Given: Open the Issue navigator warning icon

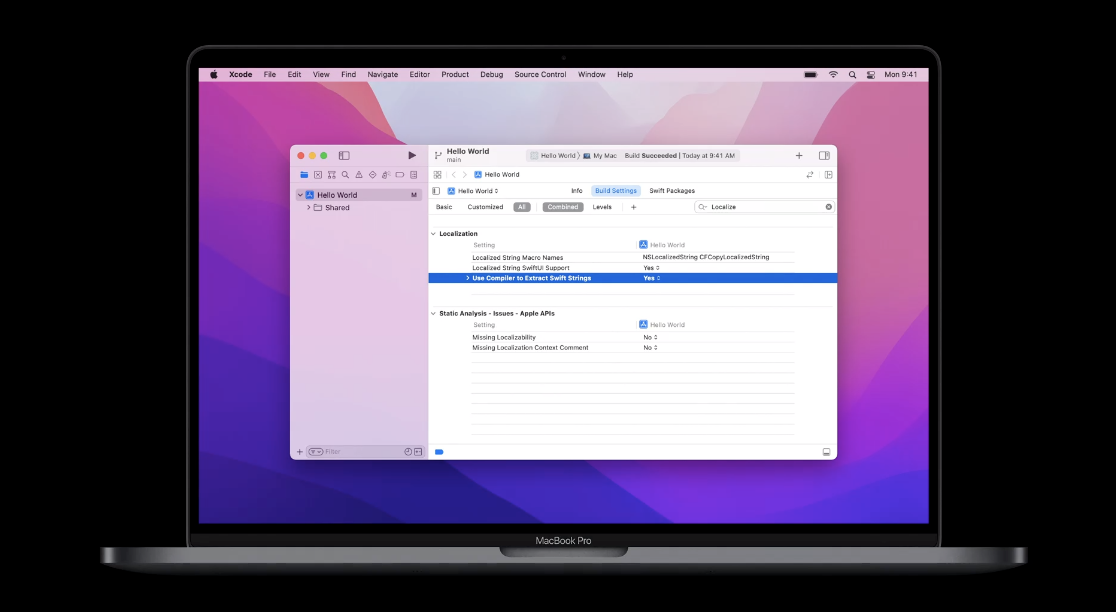Looking at the screenshot, I should pyautogui.click(x=359, y=174).
